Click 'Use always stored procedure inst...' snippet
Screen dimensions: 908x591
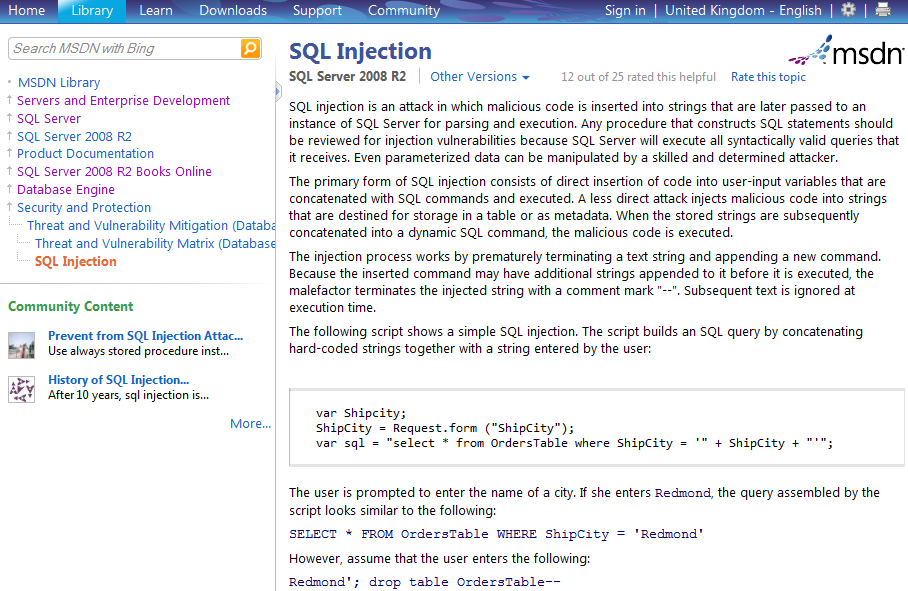[138, 351]
